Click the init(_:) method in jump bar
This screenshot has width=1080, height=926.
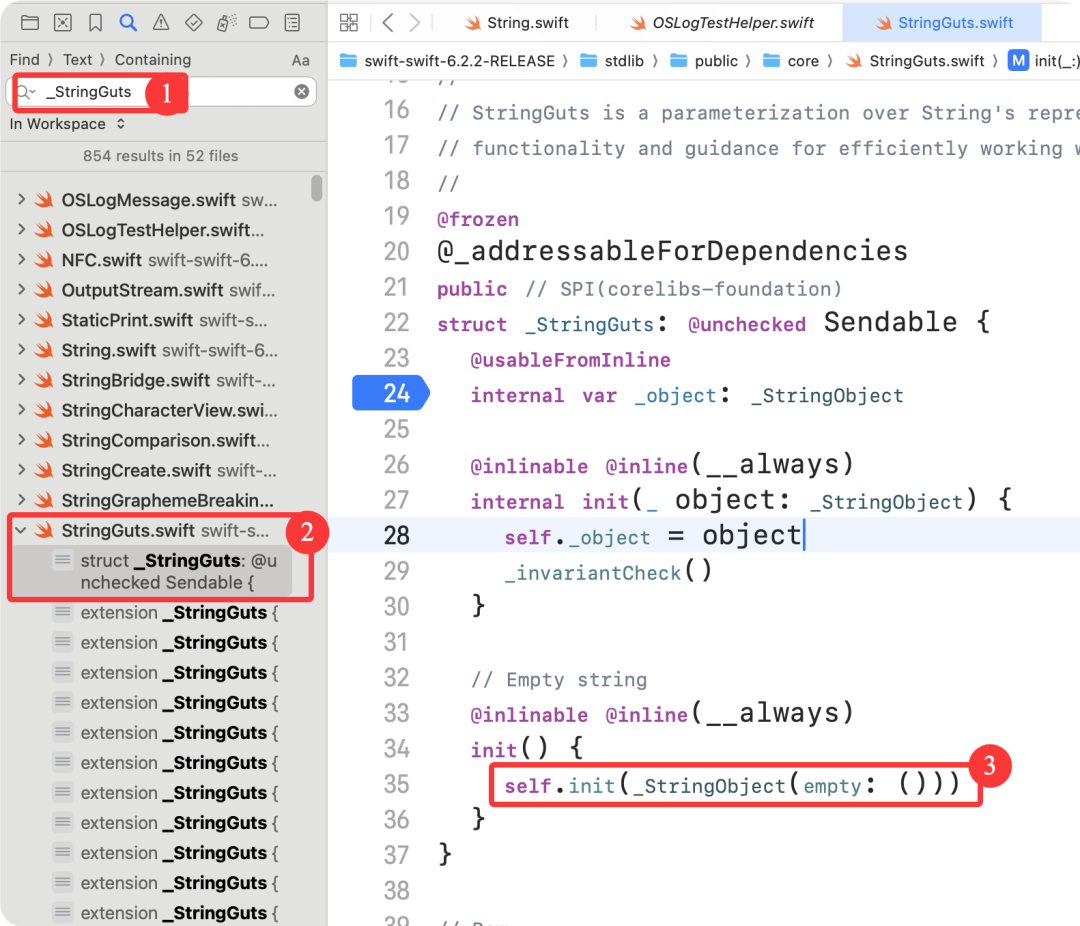coord(1043,61)
